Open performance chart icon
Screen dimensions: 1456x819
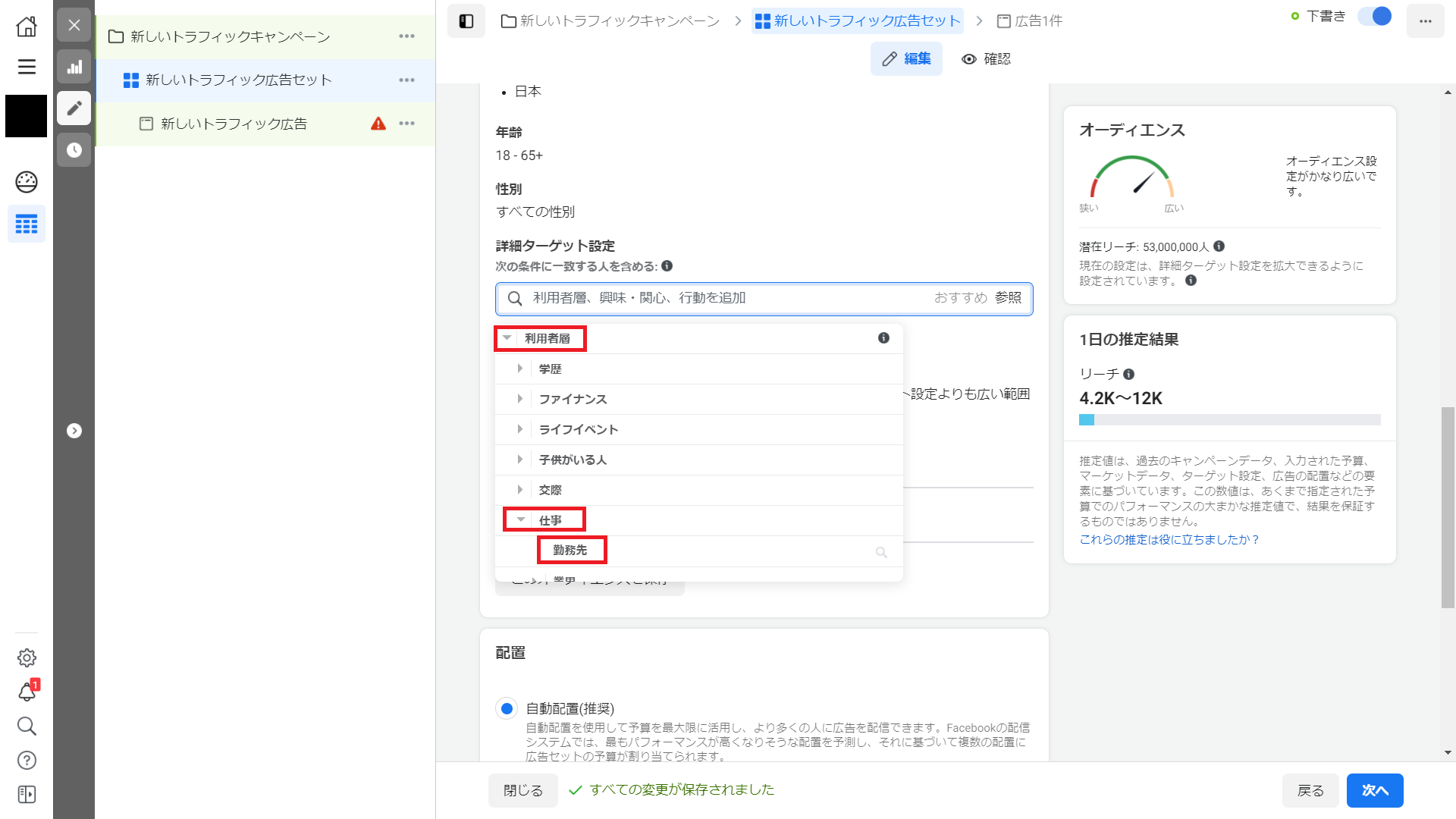coord(74,67)
